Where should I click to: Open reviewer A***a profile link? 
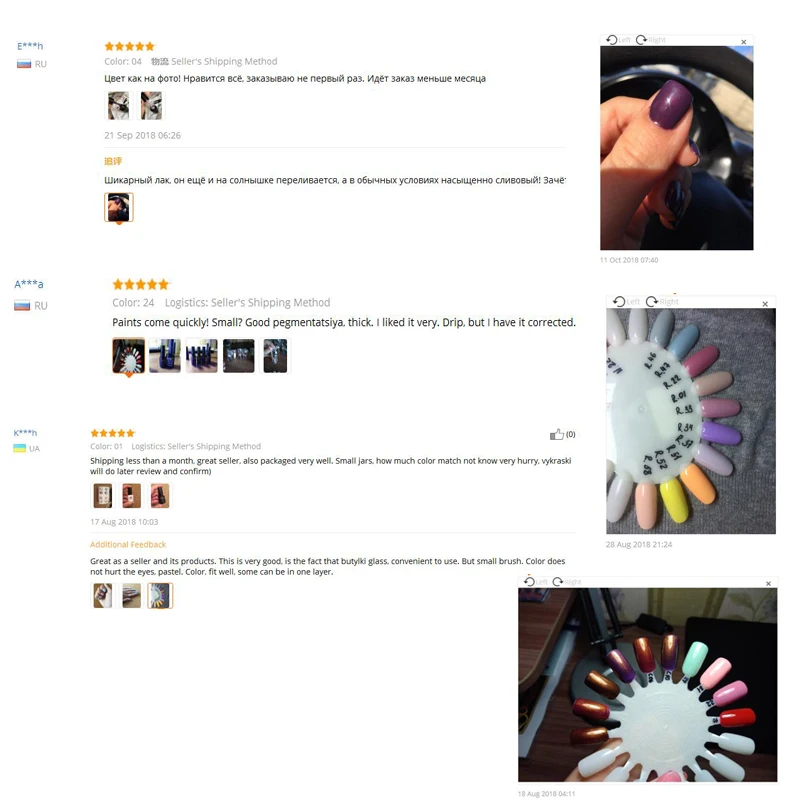click(x=29, y=284)
